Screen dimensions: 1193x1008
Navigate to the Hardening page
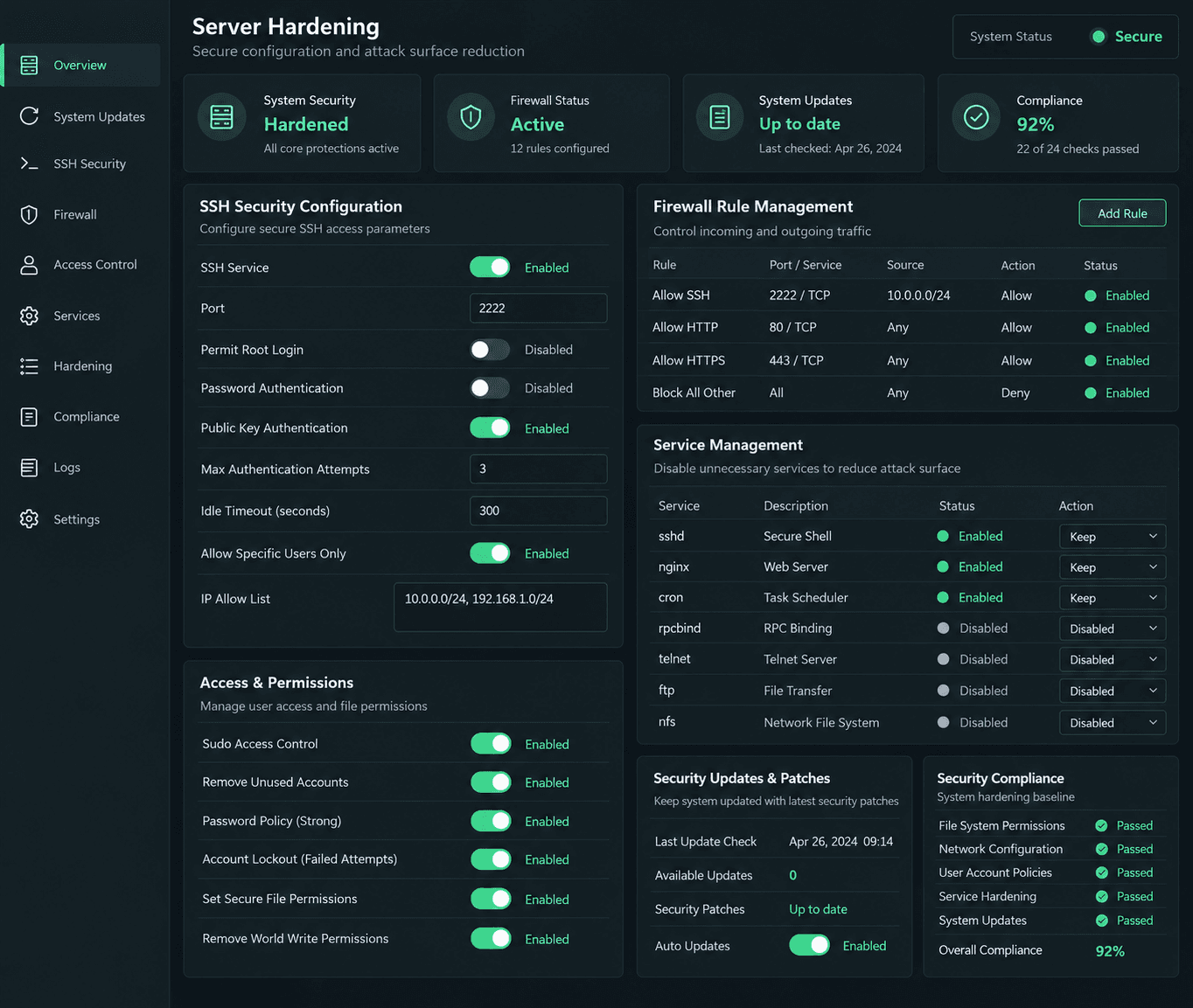(80, 366)
